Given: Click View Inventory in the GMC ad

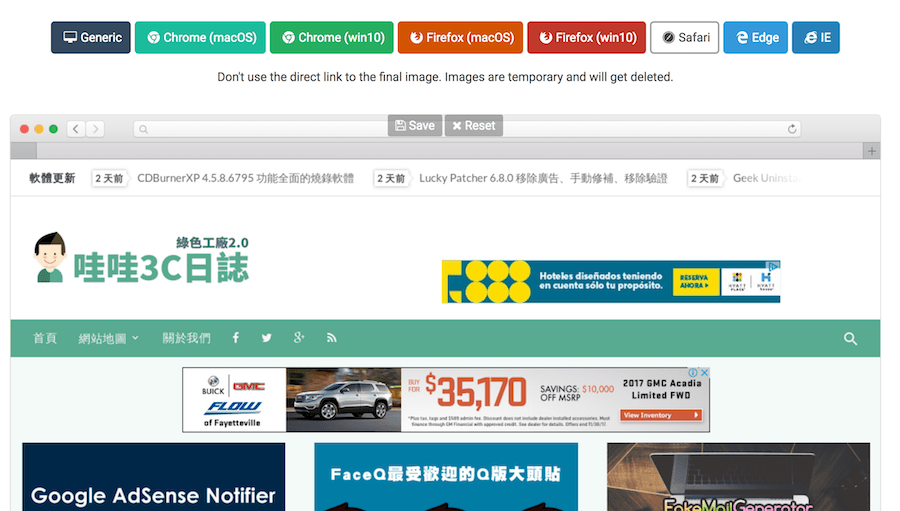Looking at the screenshot, I should pos(661,415).
